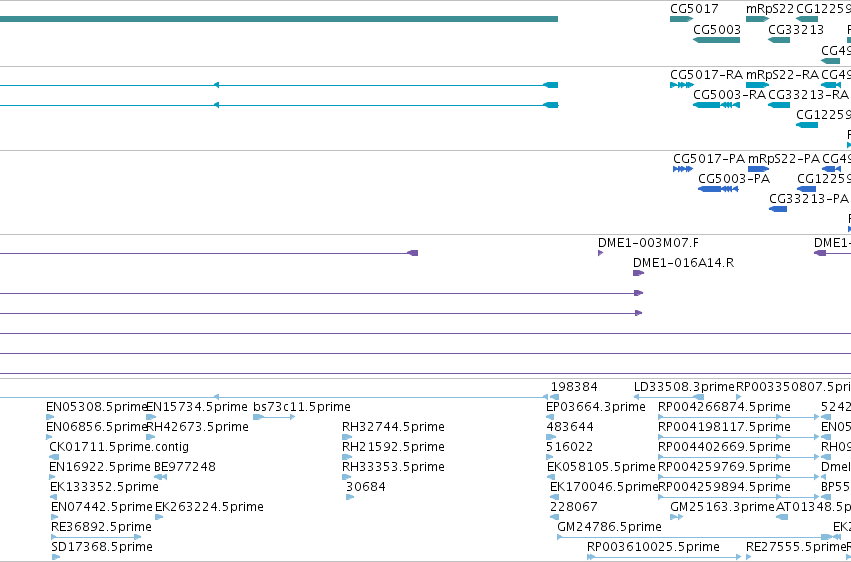
Task: Click the long teal gene bar in top track
Action: pos(279,19)
